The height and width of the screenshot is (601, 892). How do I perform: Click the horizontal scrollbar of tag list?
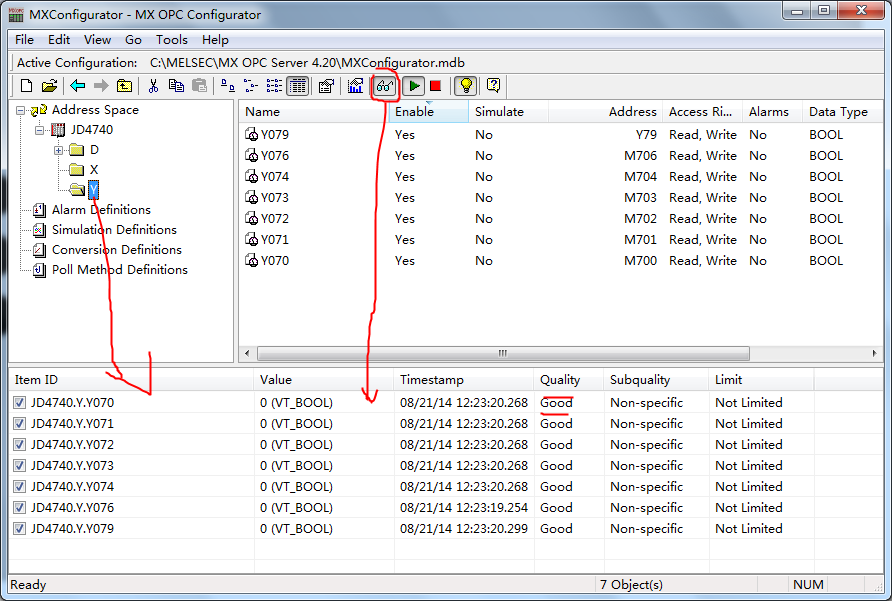tap(503, 354)
